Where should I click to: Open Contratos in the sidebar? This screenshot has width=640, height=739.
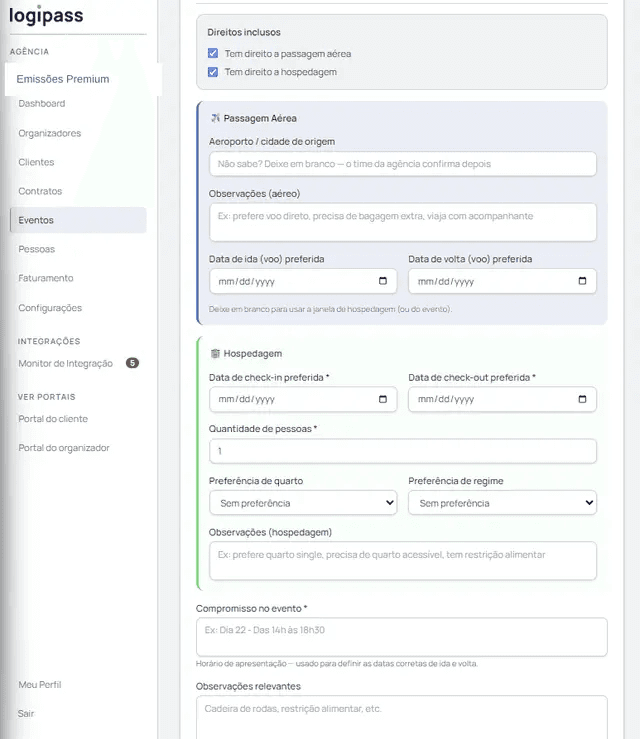tap(40, 191)
